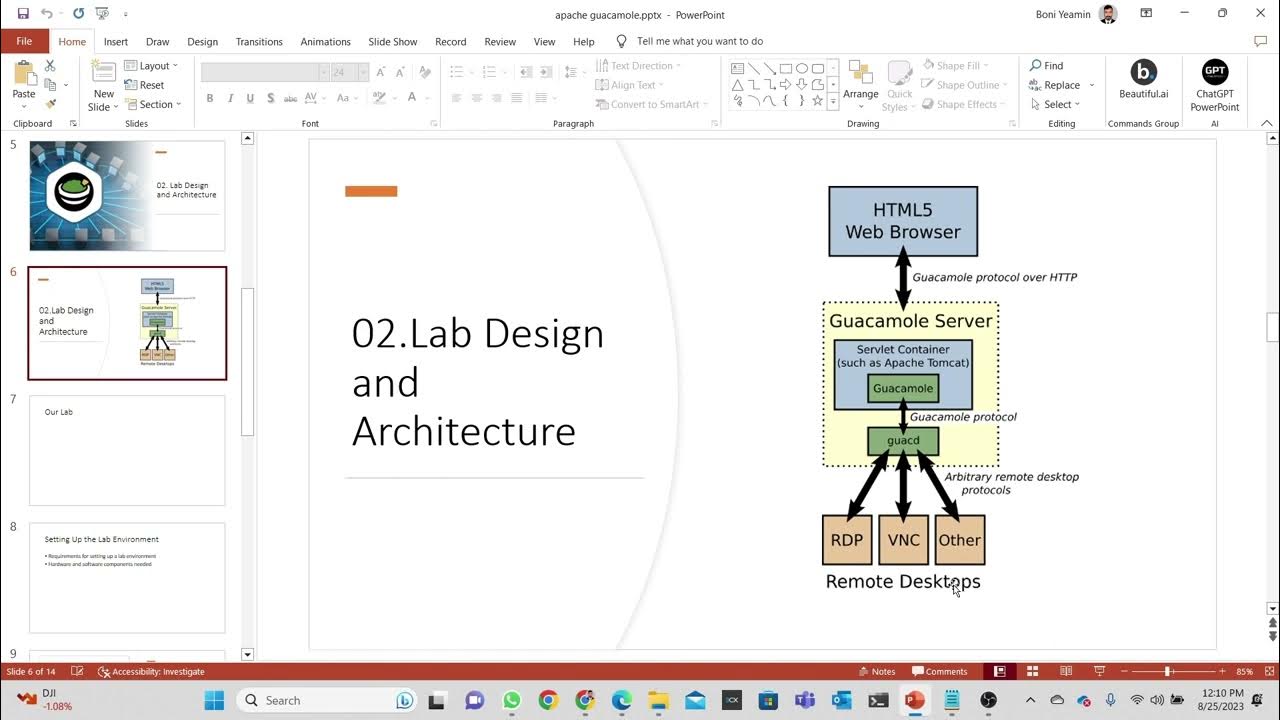The width and height of the screenshot is (1280, 720).
Task: Toggle the Notes pane
Action: click(x=876, y=671)
